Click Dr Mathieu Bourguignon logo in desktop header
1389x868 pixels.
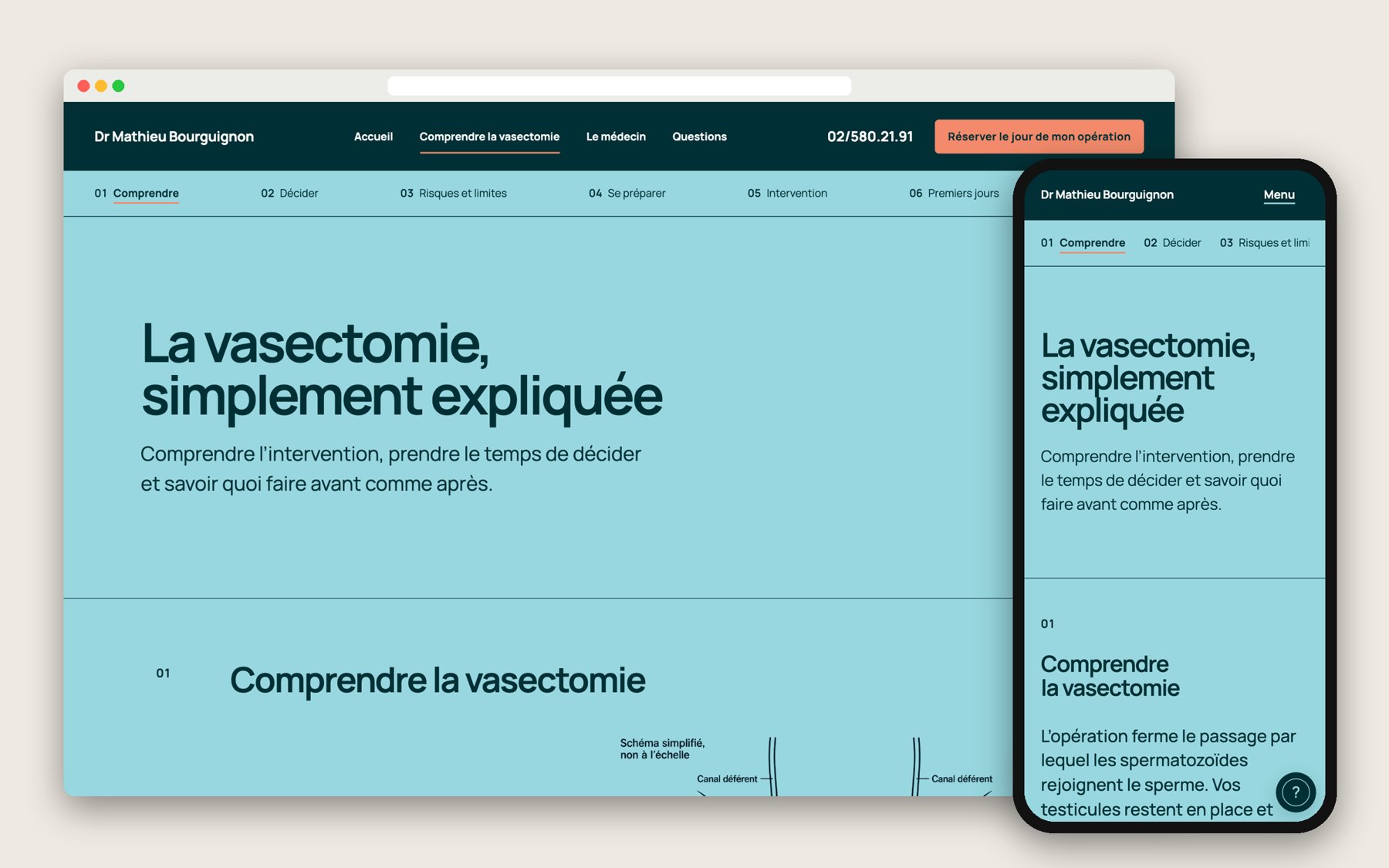pos(174,137)
